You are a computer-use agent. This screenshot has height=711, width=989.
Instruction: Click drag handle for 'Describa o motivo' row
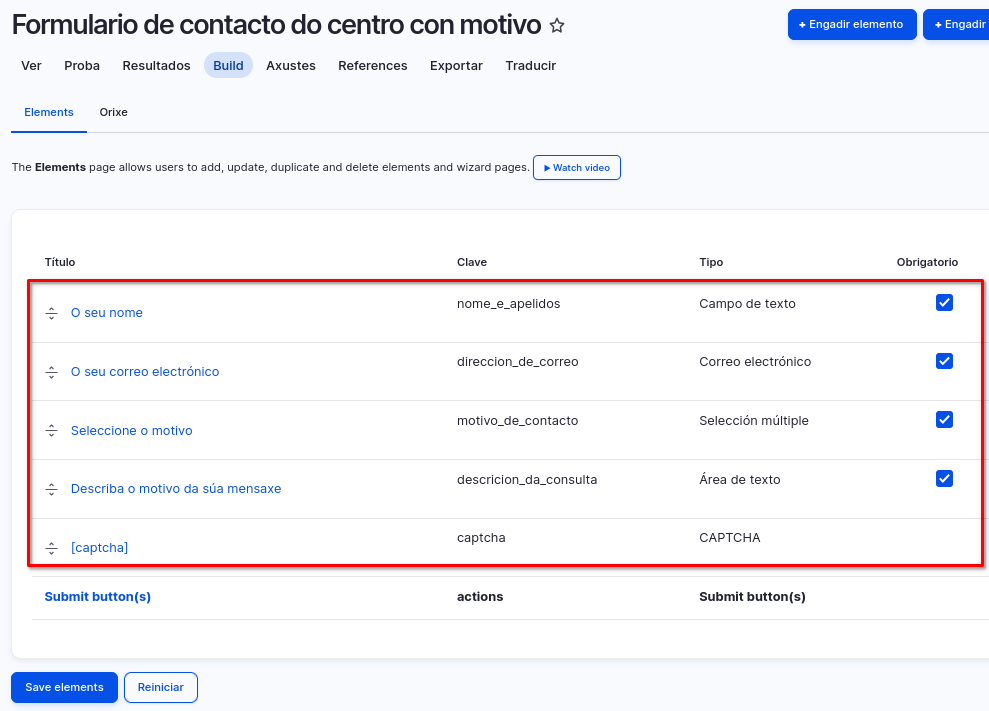click(x=52, y=489)
